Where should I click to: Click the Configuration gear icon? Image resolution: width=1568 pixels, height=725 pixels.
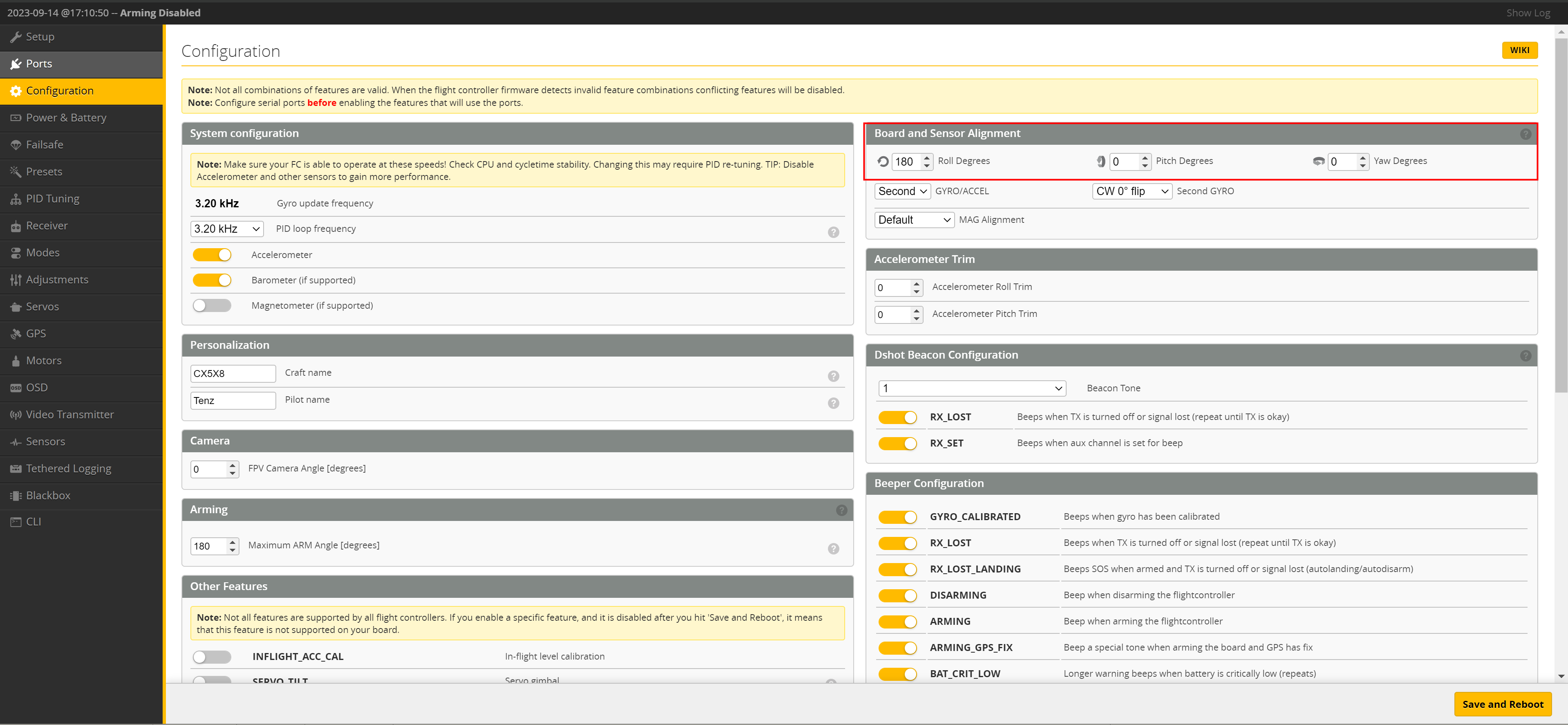[16, 91]
